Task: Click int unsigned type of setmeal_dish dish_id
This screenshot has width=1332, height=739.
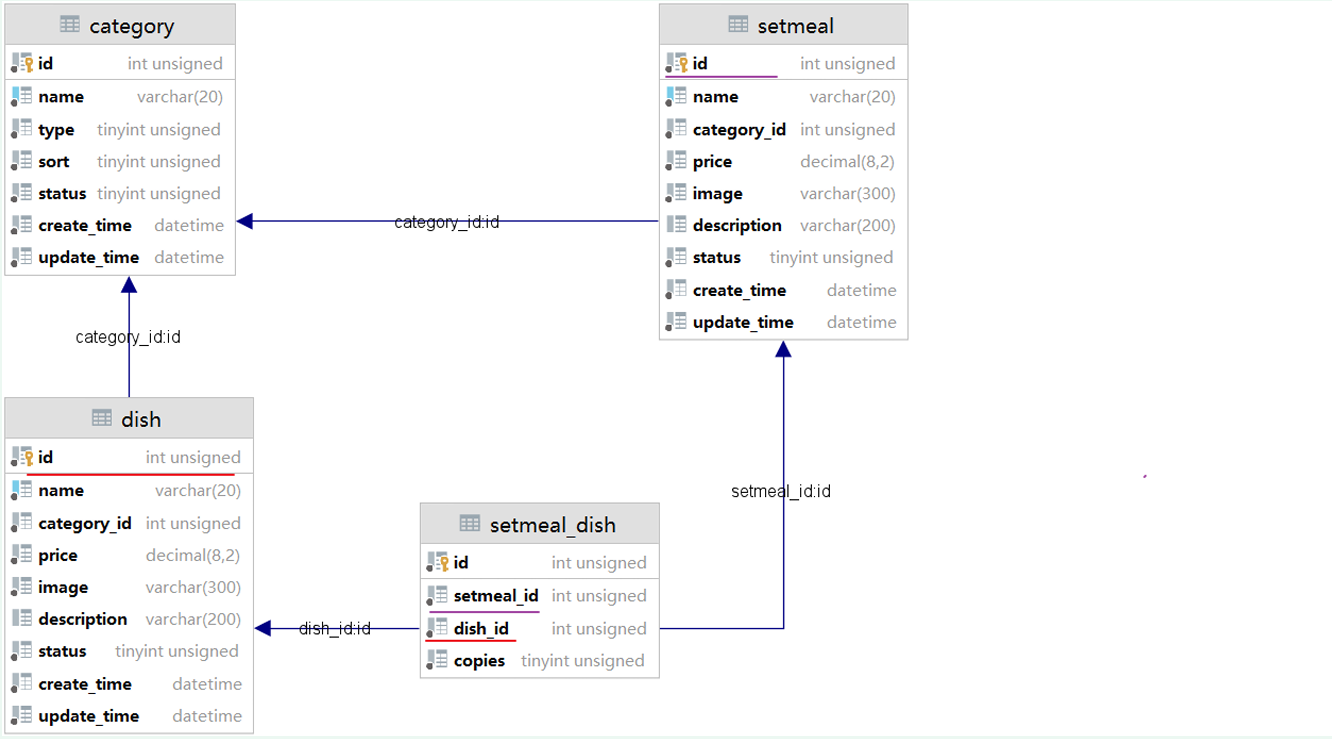Action: 599,629
